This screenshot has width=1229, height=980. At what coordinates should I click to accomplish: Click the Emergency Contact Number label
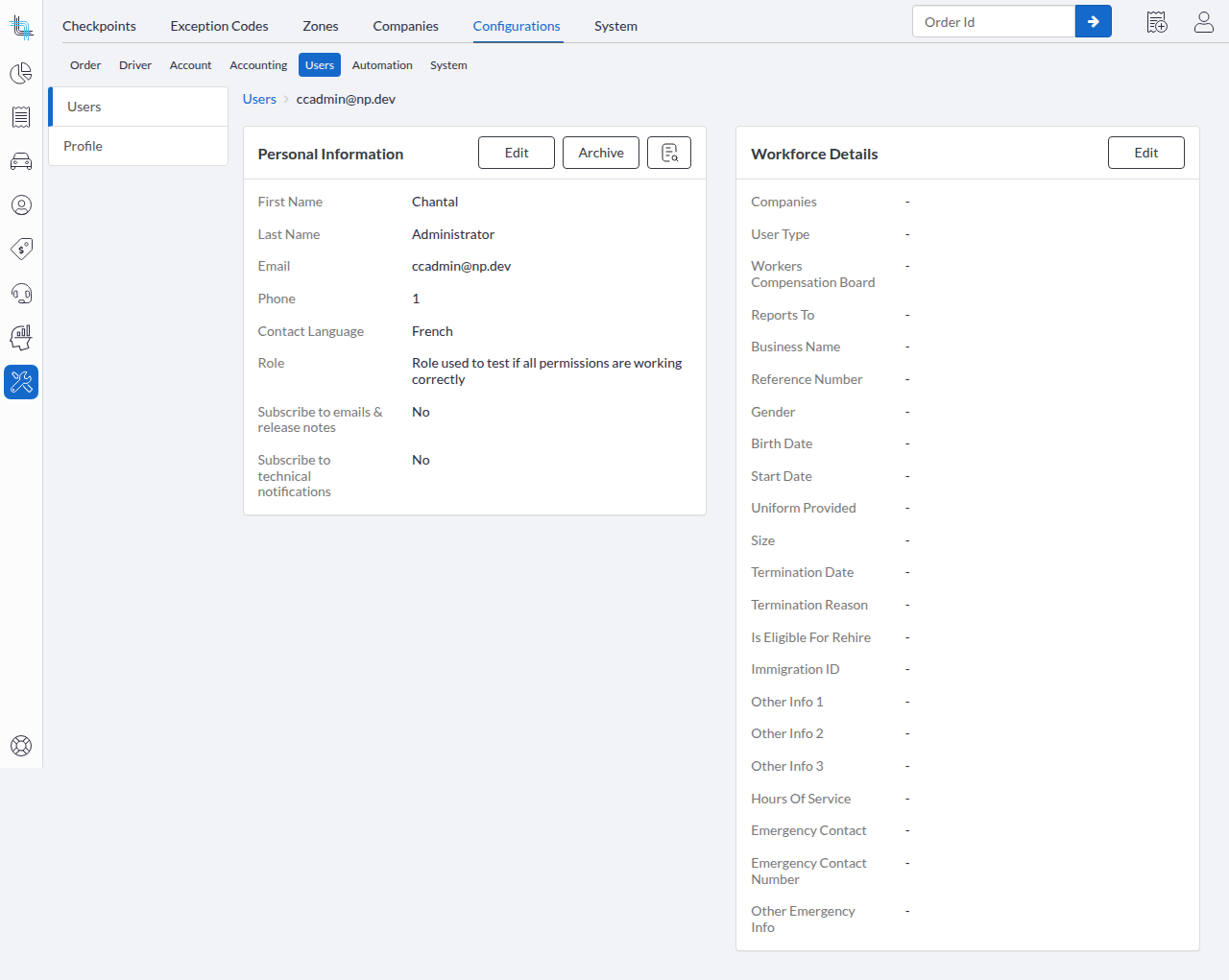tap(808, 871)
